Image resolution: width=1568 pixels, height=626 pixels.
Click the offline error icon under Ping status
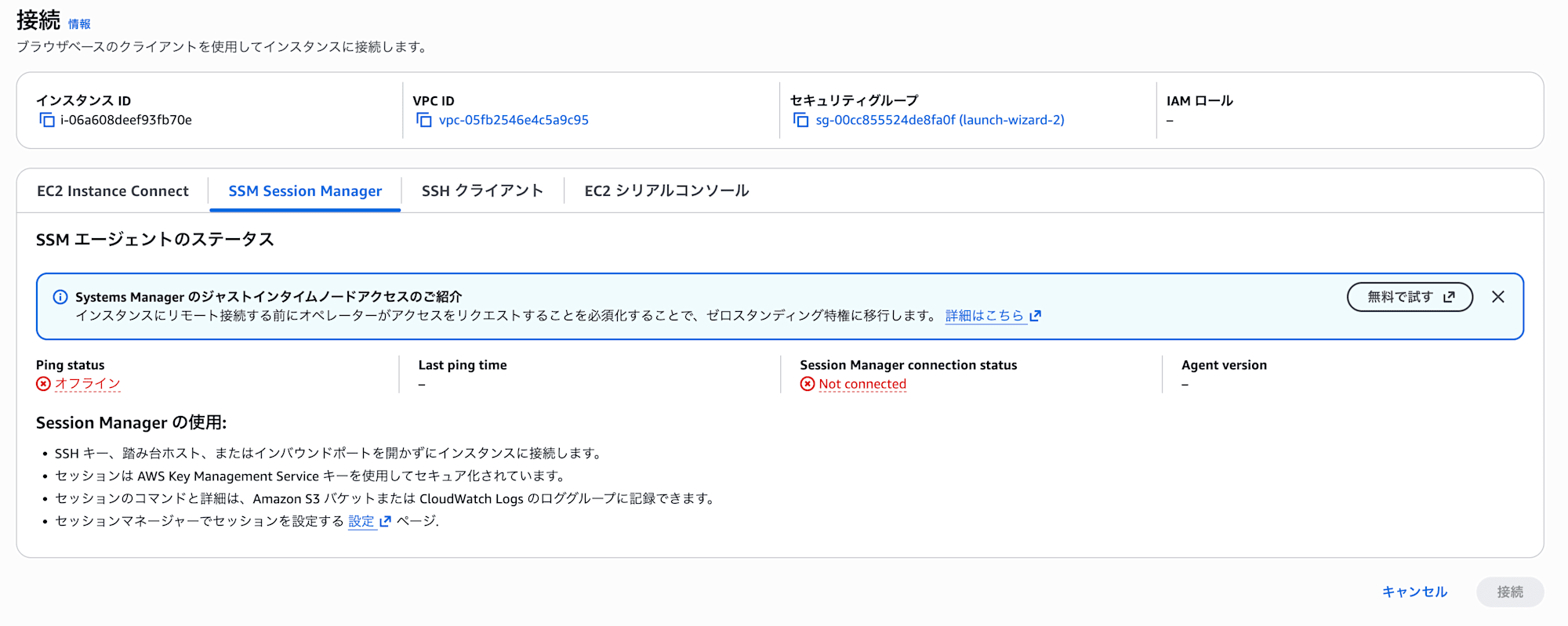coord(43,384)
